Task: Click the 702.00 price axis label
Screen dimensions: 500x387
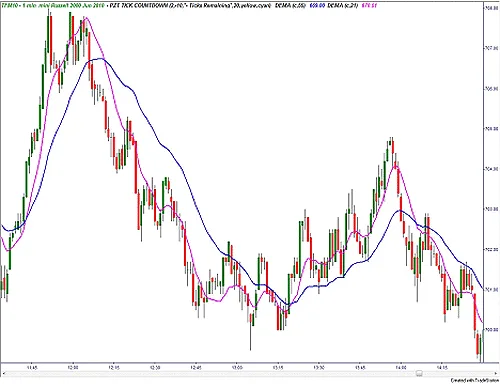Action: coord(492,249)
